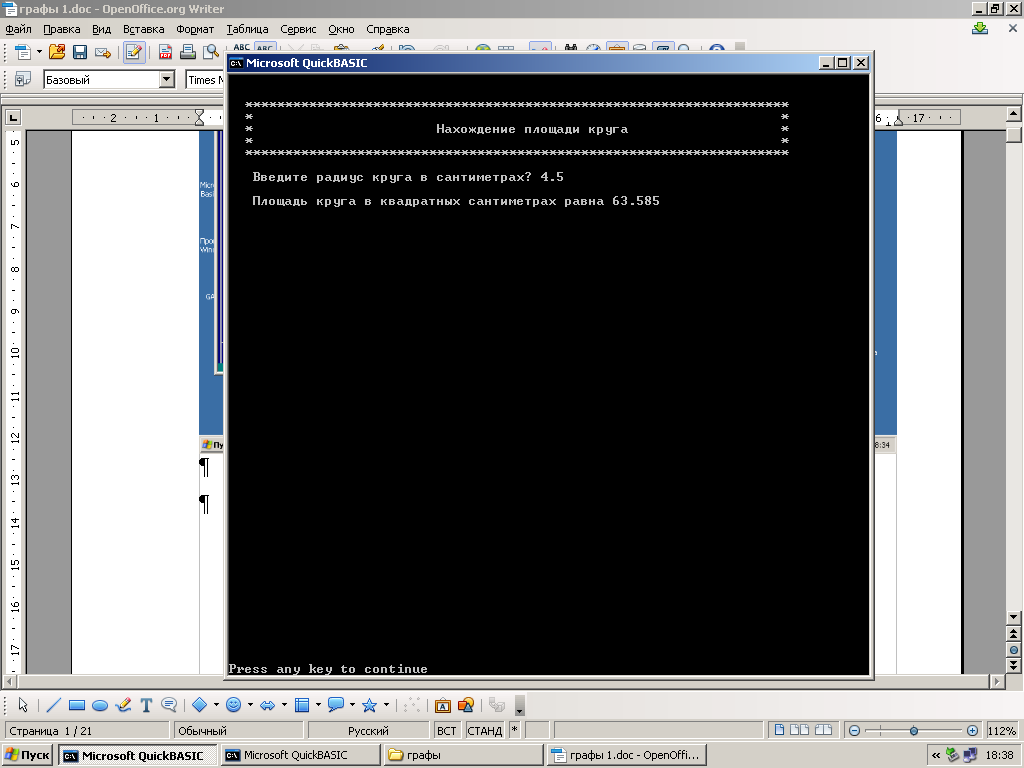
Task: Click the Basic Shapes diamond icon
Action: tap(200, 705)
